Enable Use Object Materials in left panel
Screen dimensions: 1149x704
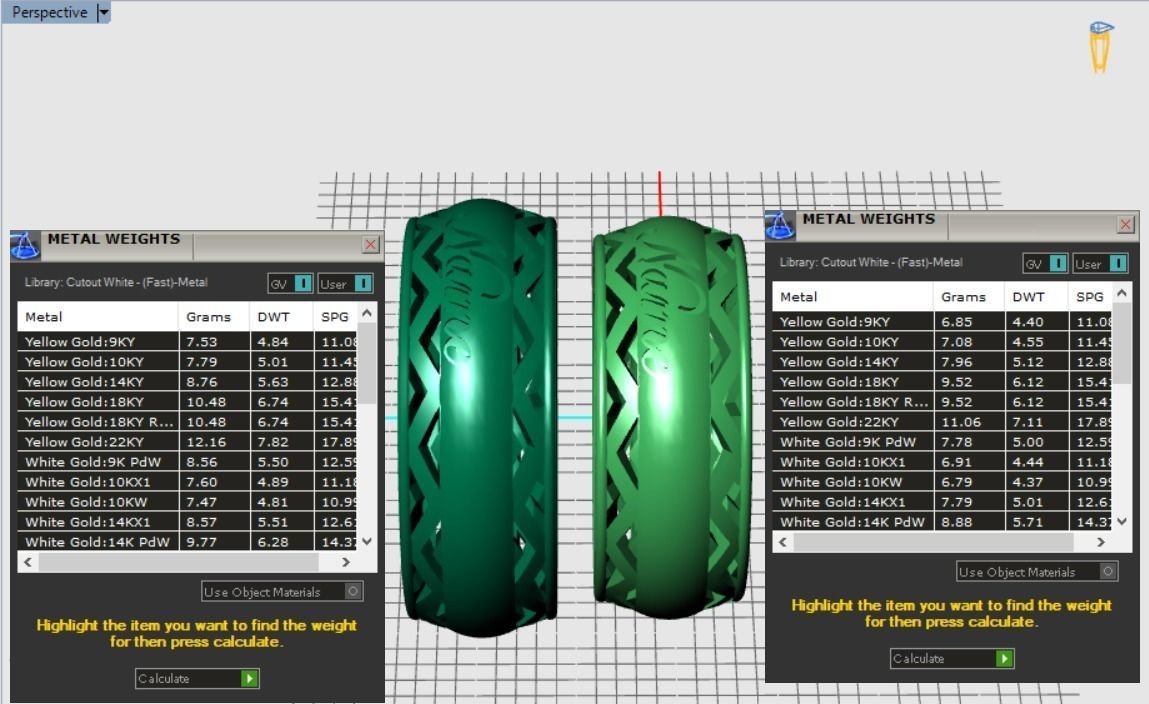282,591
